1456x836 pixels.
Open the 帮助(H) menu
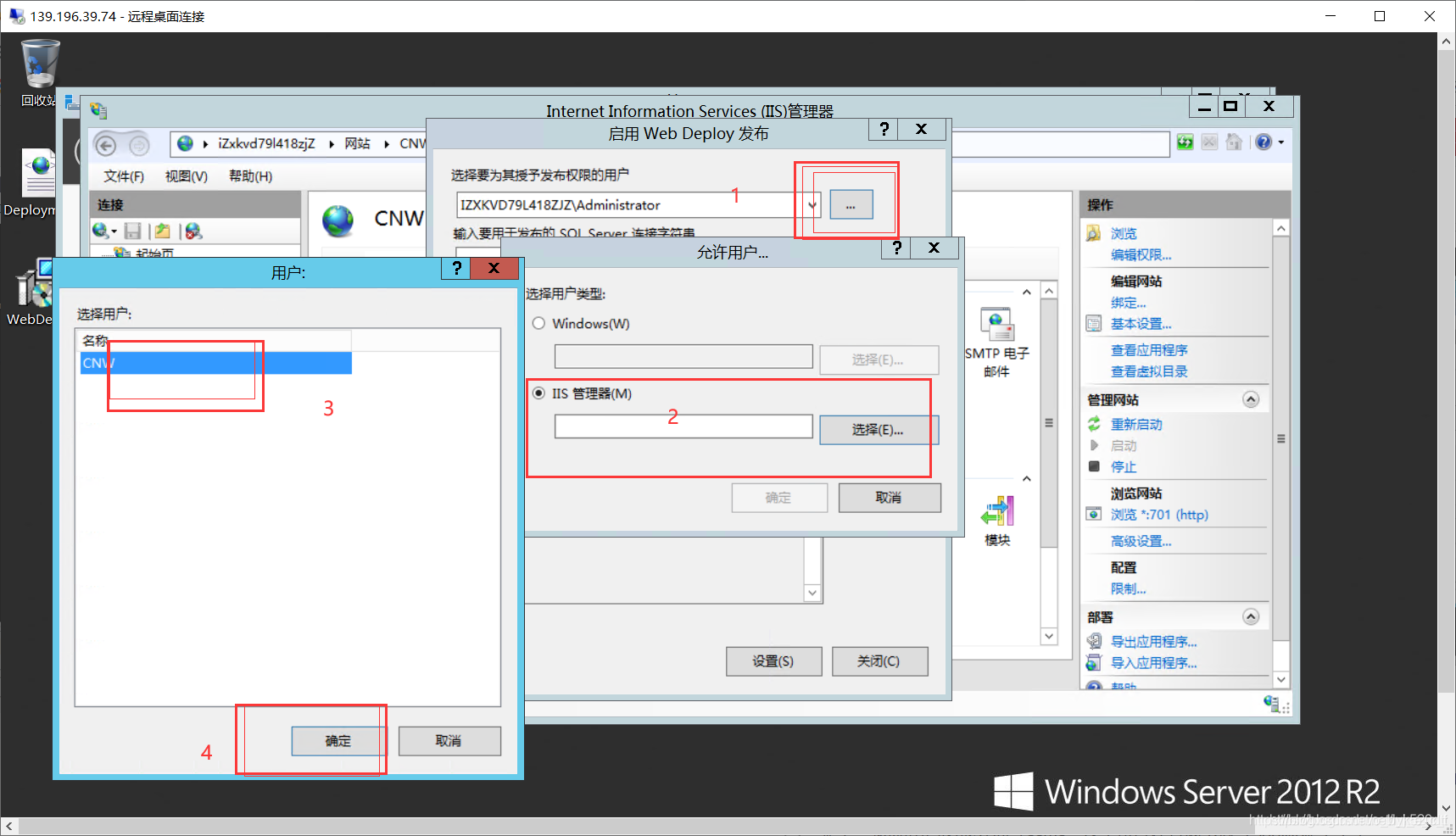(x=251, y=176)
